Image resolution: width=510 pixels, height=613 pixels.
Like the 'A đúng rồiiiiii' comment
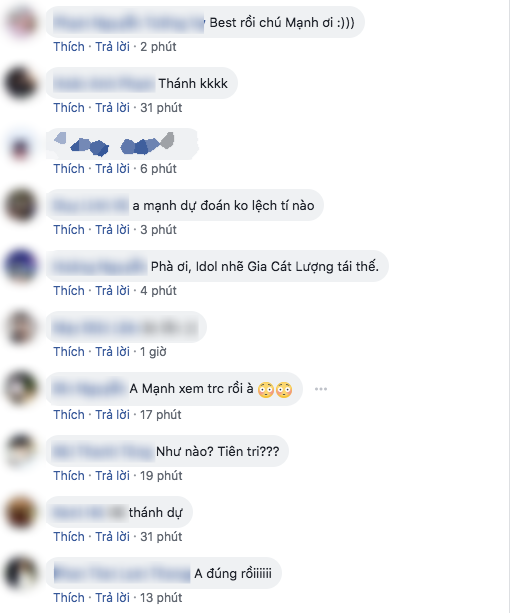[69, 597]
